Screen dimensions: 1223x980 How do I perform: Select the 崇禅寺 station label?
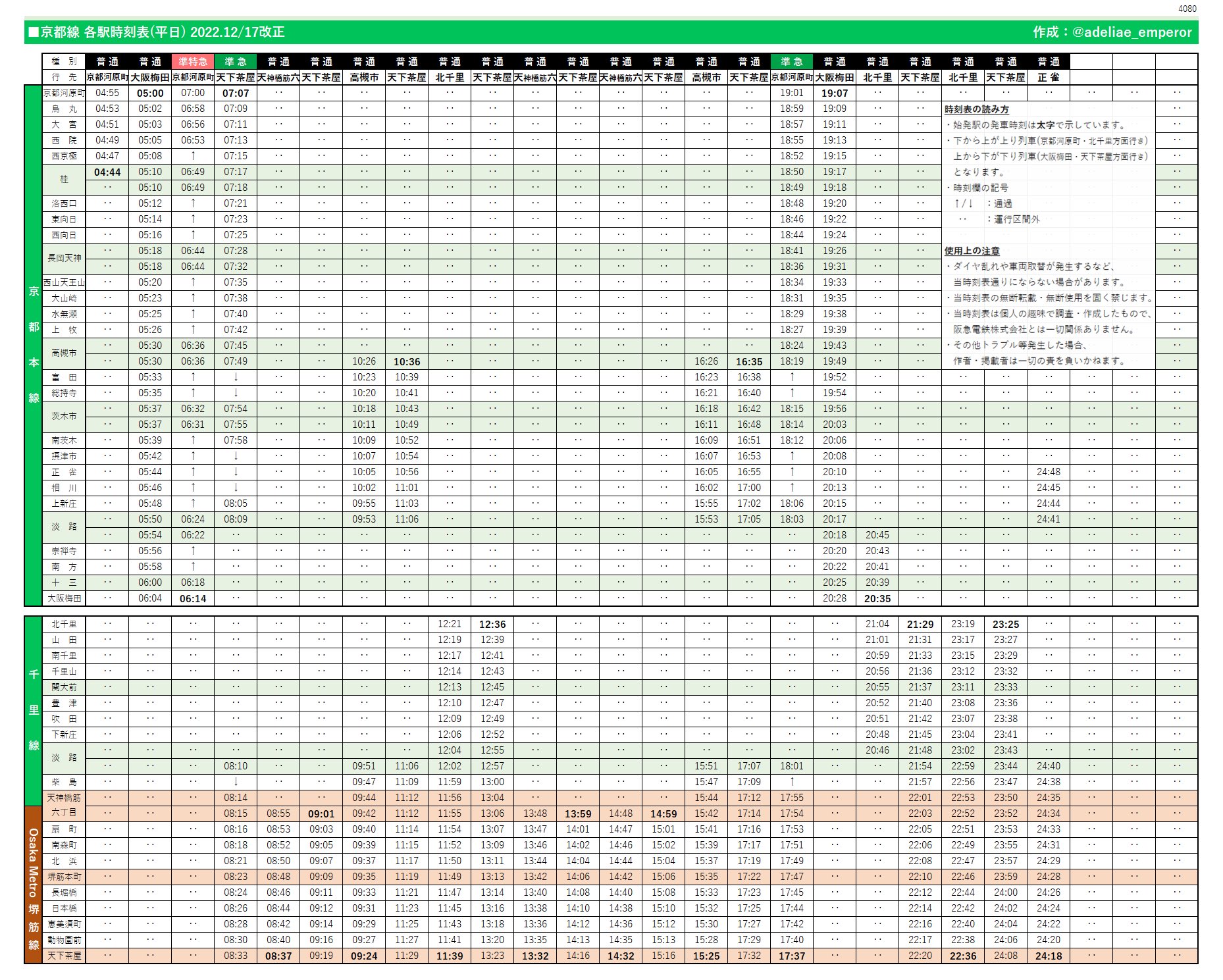pyautogui.click(x=64, y=551)
